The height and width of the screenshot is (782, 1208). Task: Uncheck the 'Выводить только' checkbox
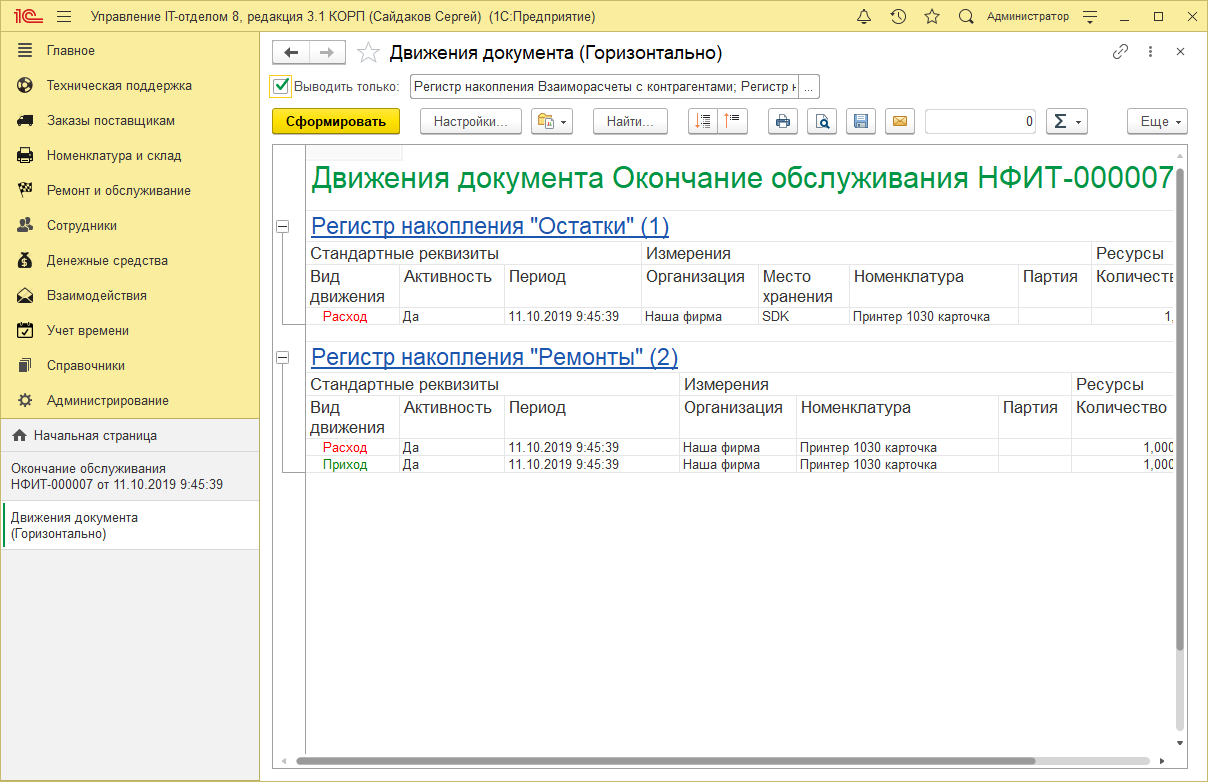point(279,86)
